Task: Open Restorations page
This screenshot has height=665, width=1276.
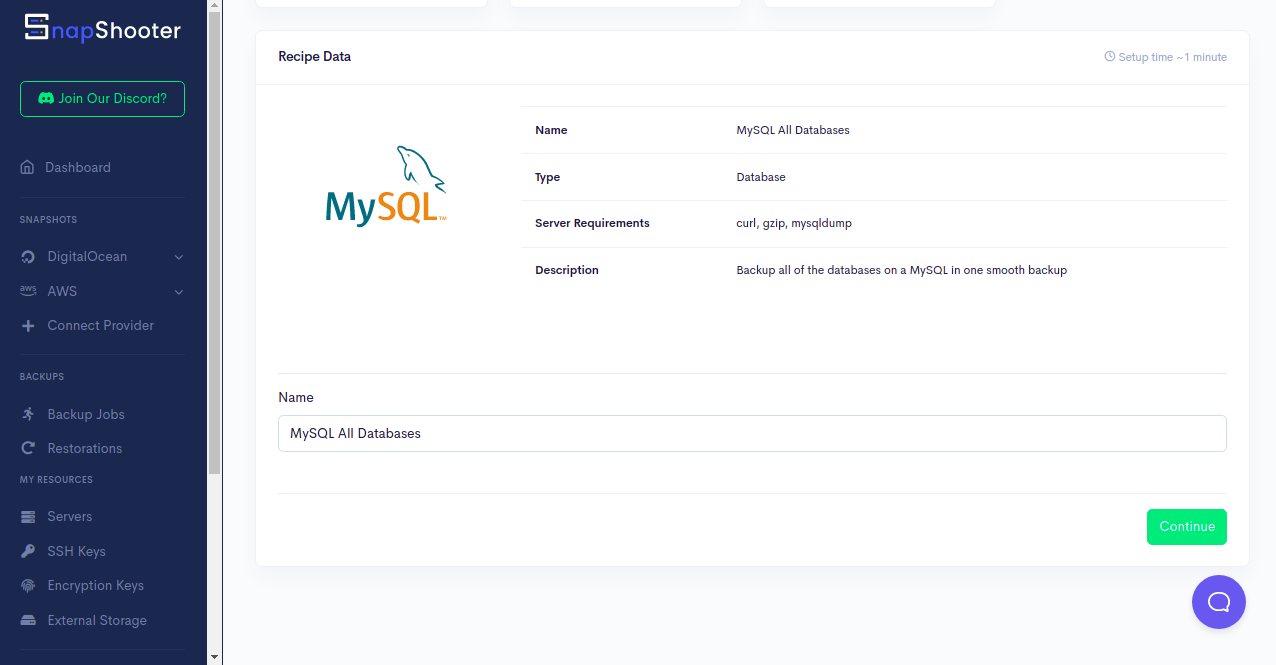Action: click(x=85, y=448)
